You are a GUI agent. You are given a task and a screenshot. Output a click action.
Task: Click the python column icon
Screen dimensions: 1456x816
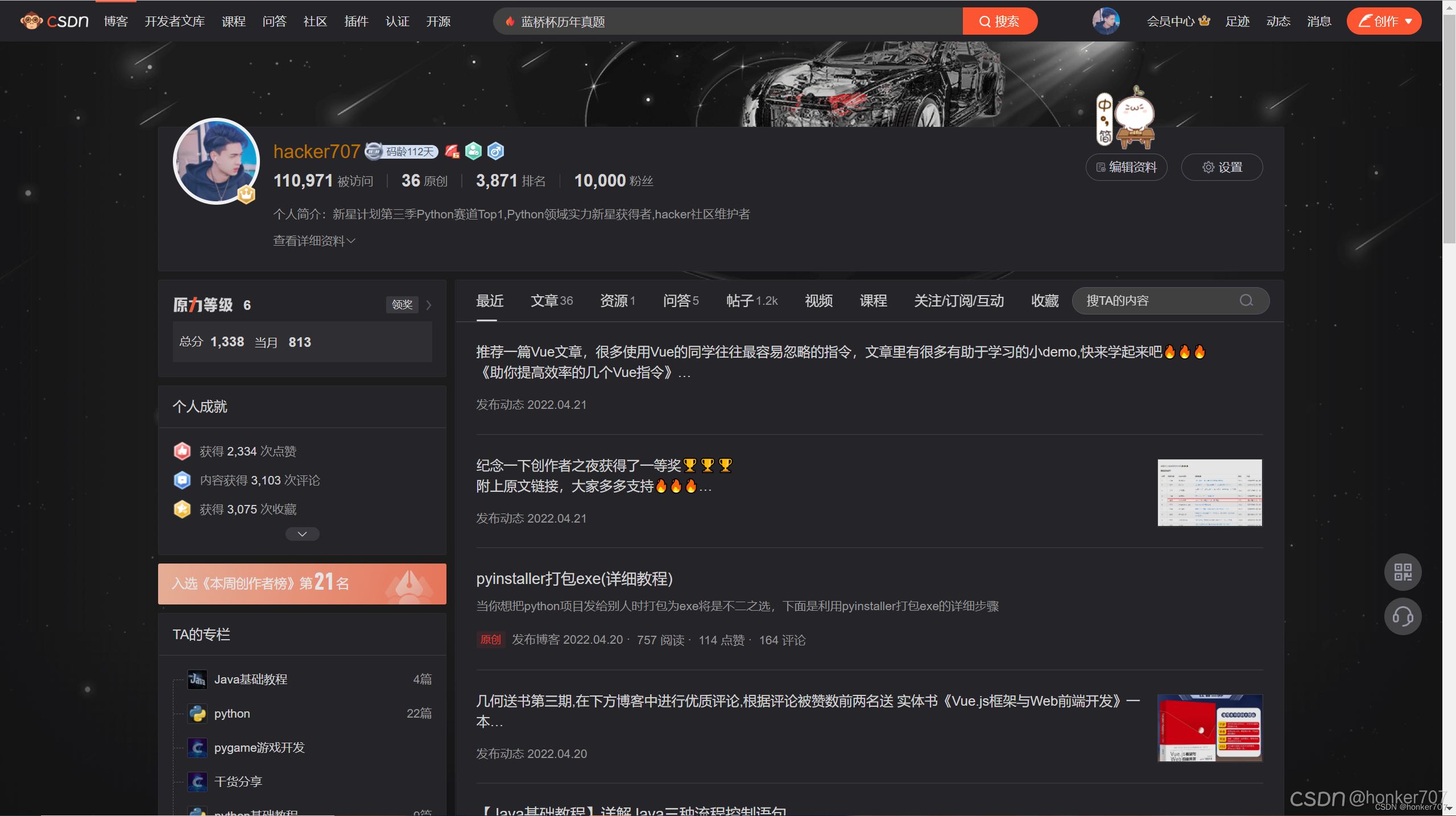coord(197,714)
